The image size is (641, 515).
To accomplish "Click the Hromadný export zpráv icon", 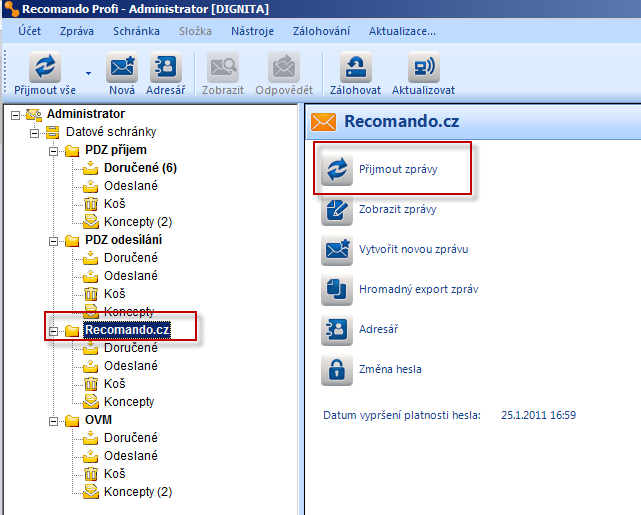I will click(x=337, y=290).
